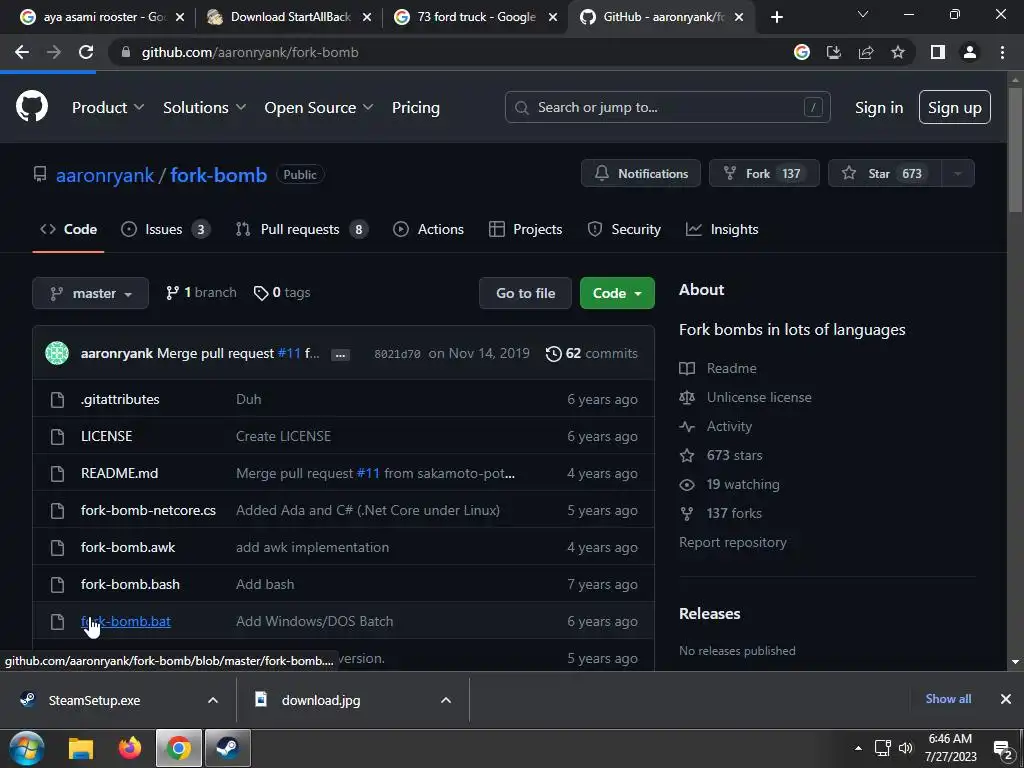Switch to the Issues tab
The width and height of the screenshot is (1024, 768).
tap(166, 229)
